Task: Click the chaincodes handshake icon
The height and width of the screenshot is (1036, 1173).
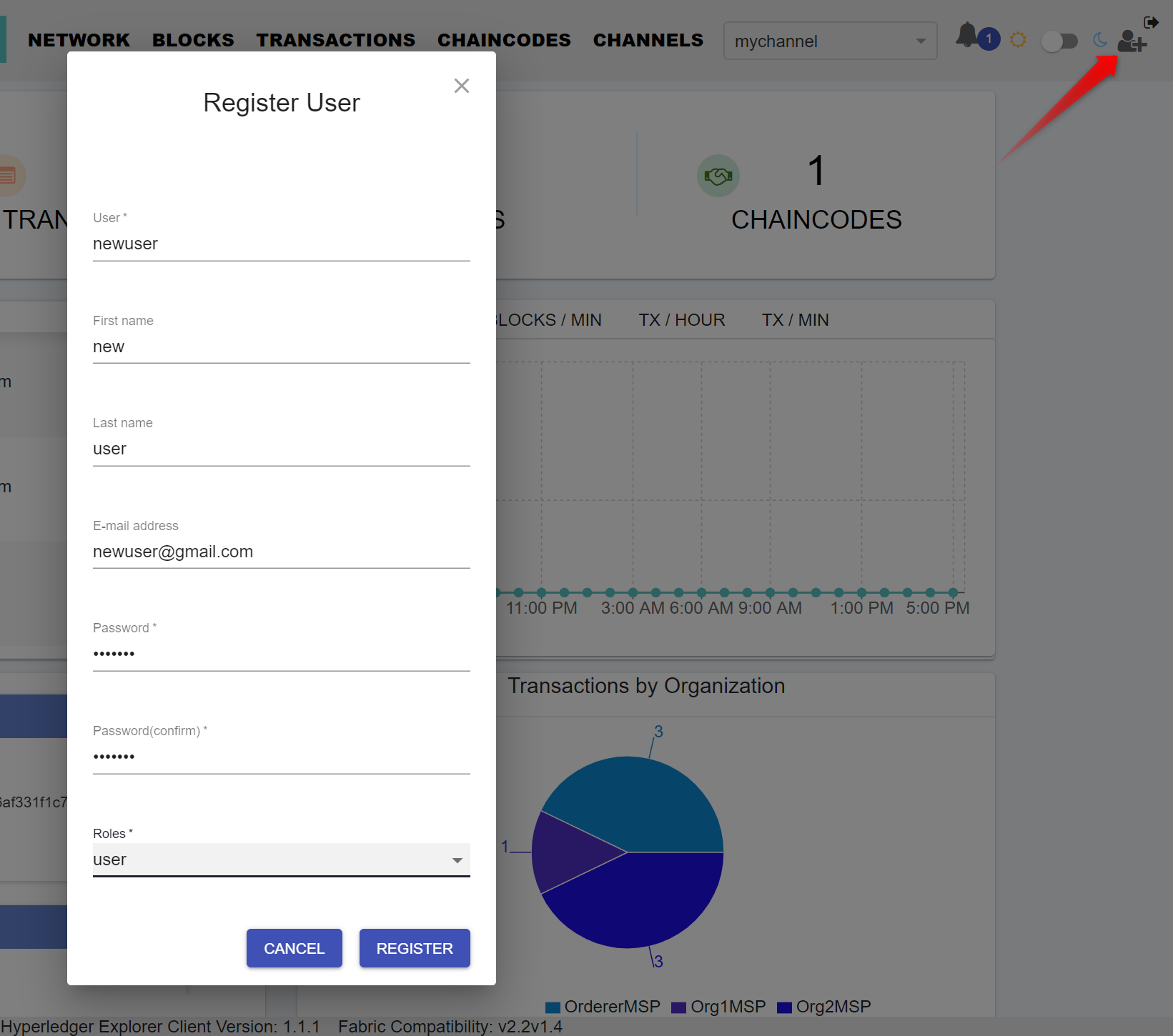Action: pos(718,176)
